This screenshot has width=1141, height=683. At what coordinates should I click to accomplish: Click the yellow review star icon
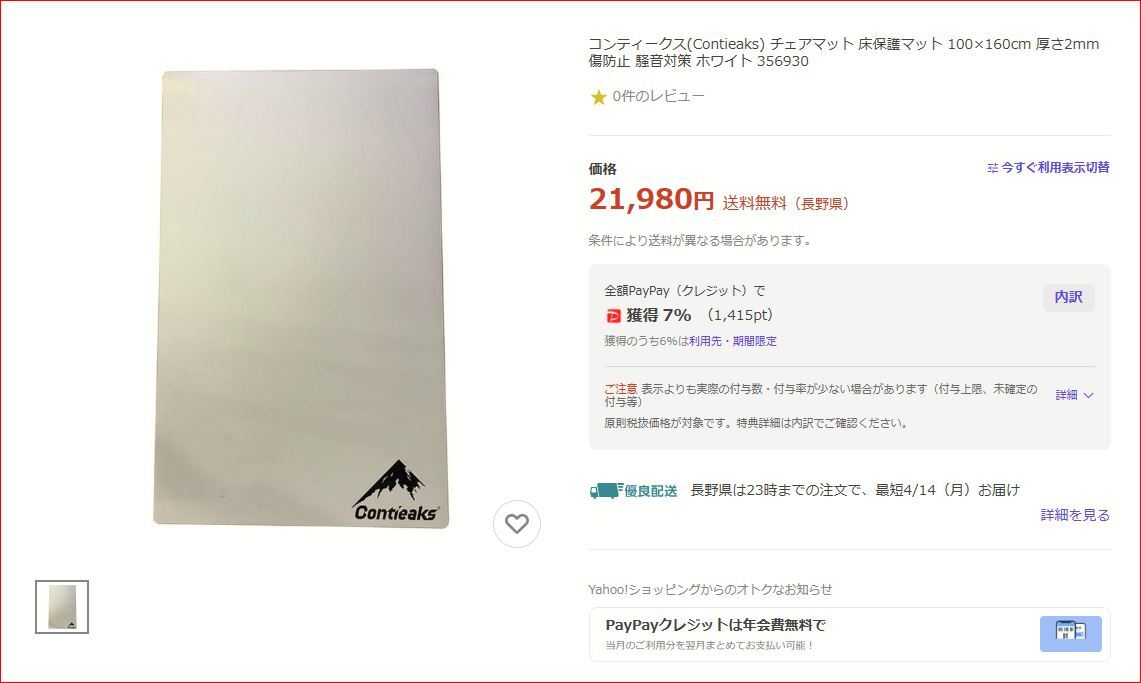coord(598,97)
